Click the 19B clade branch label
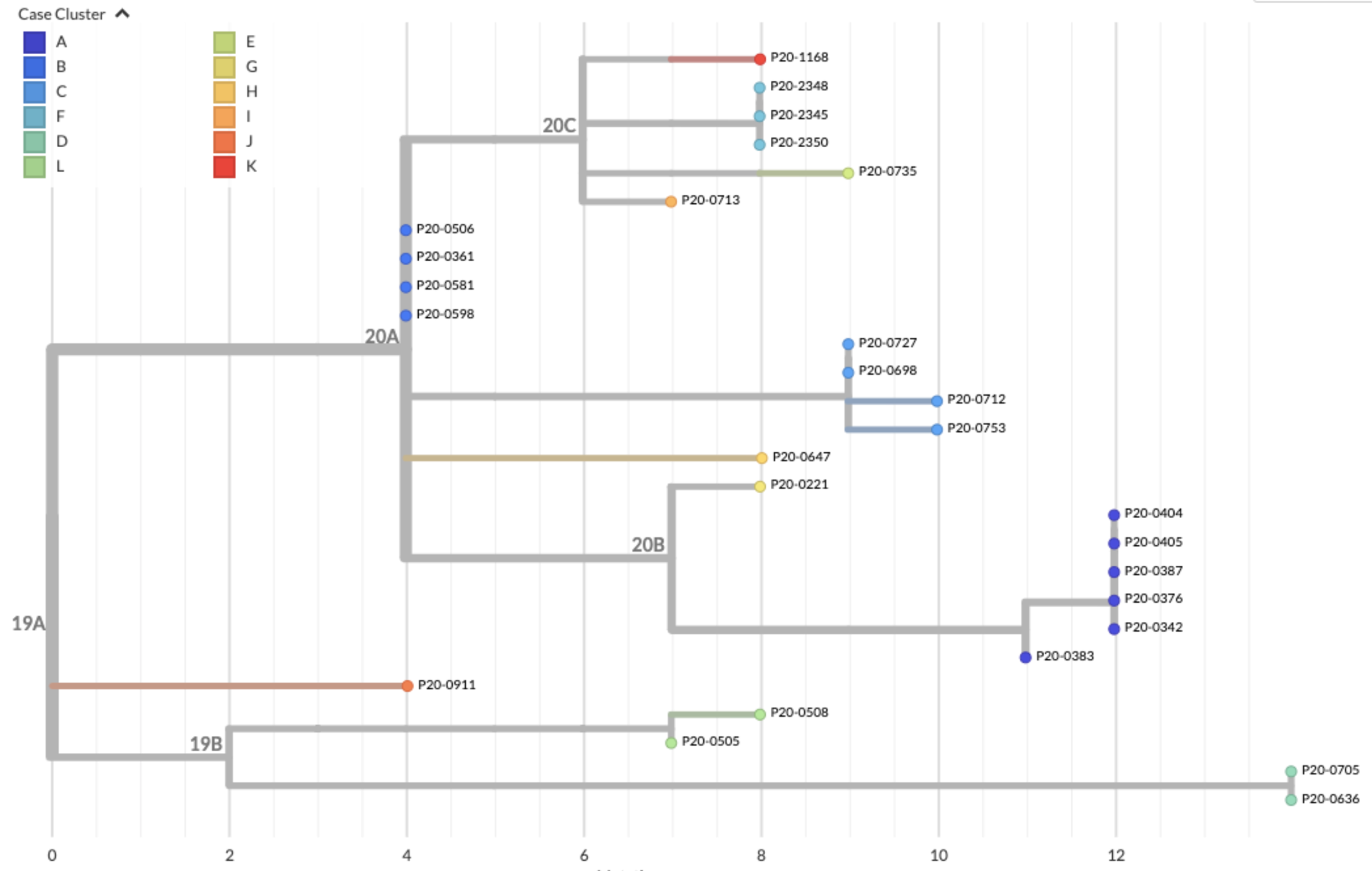 206,744
